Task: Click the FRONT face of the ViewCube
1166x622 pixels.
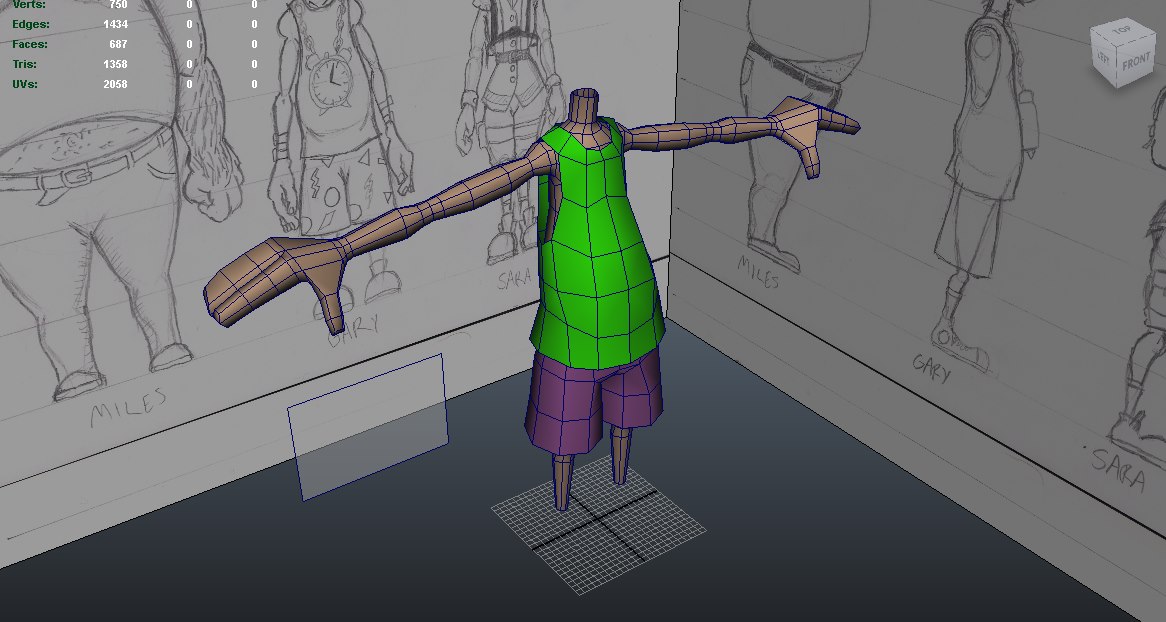Action: click(x=1136, y=63)
